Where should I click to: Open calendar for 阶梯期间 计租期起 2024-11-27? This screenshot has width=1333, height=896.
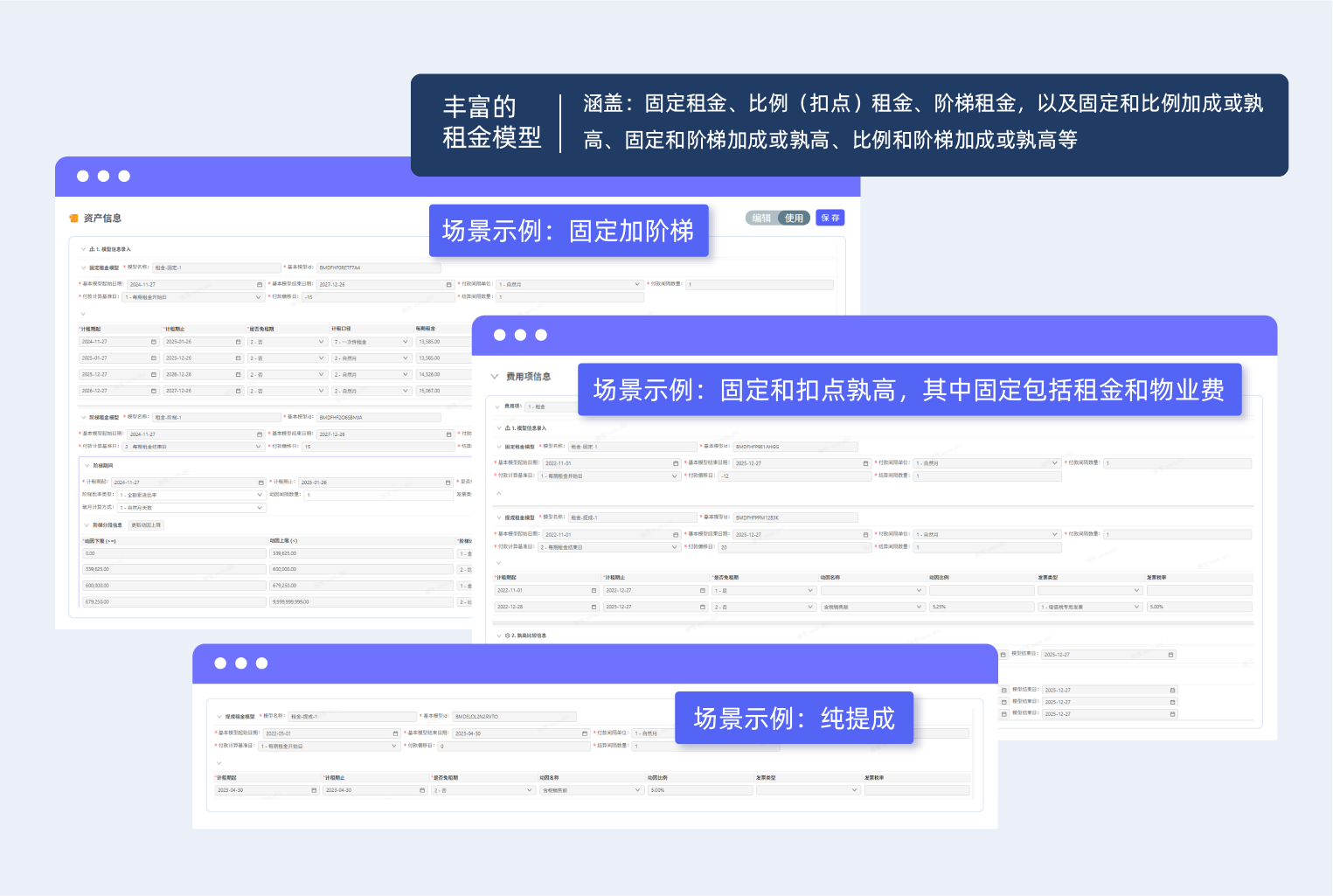(260, 483)
